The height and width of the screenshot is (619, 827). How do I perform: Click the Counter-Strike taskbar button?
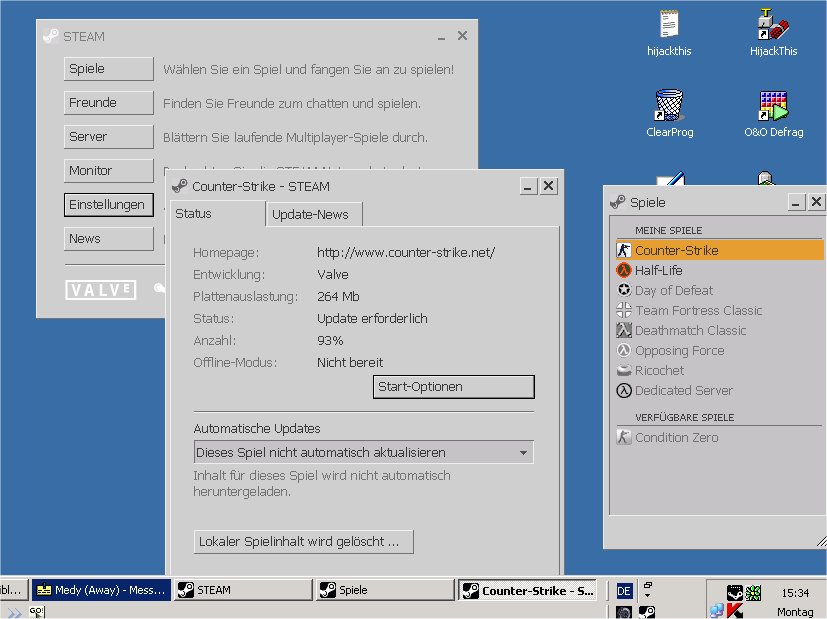[x=528, y=591]
